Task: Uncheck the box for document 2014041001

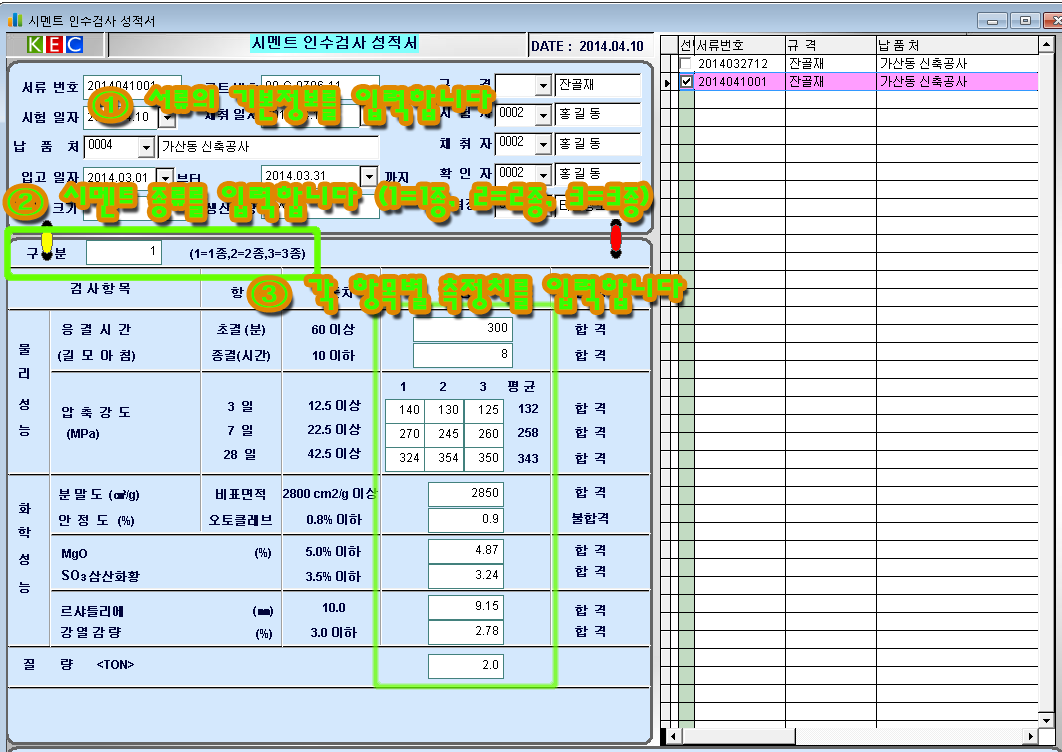Action: [x=686, y=82]
